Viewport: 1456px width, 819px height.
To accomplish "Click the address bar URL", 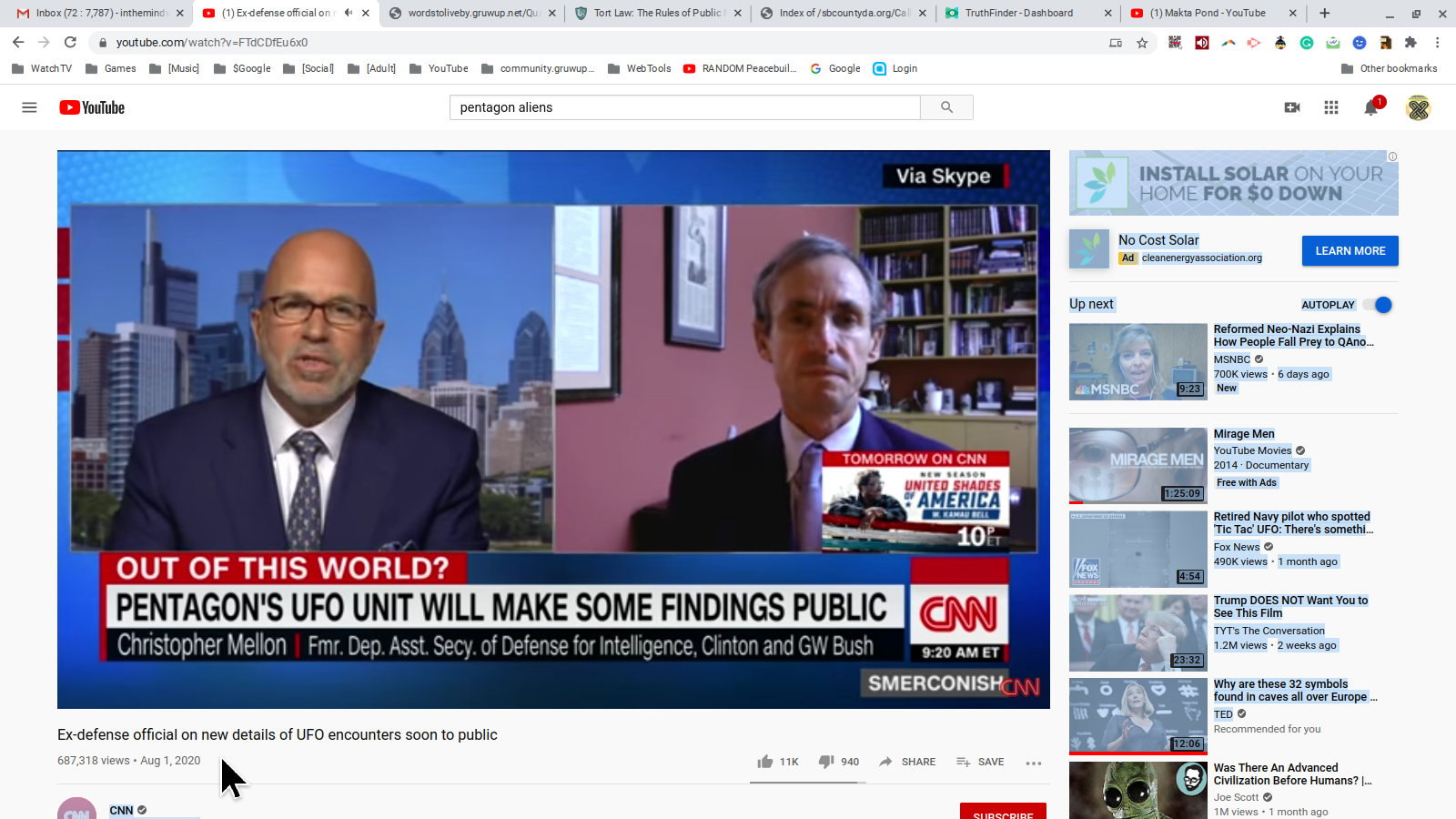I will (x=212, y=43).
